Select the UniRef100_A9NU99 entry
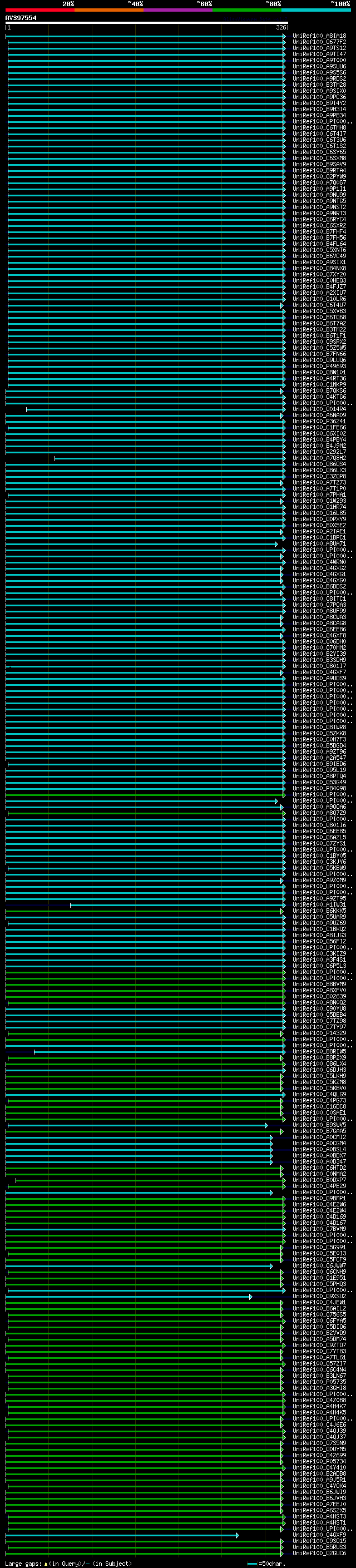356x1568 pixels. coord(319,195)
